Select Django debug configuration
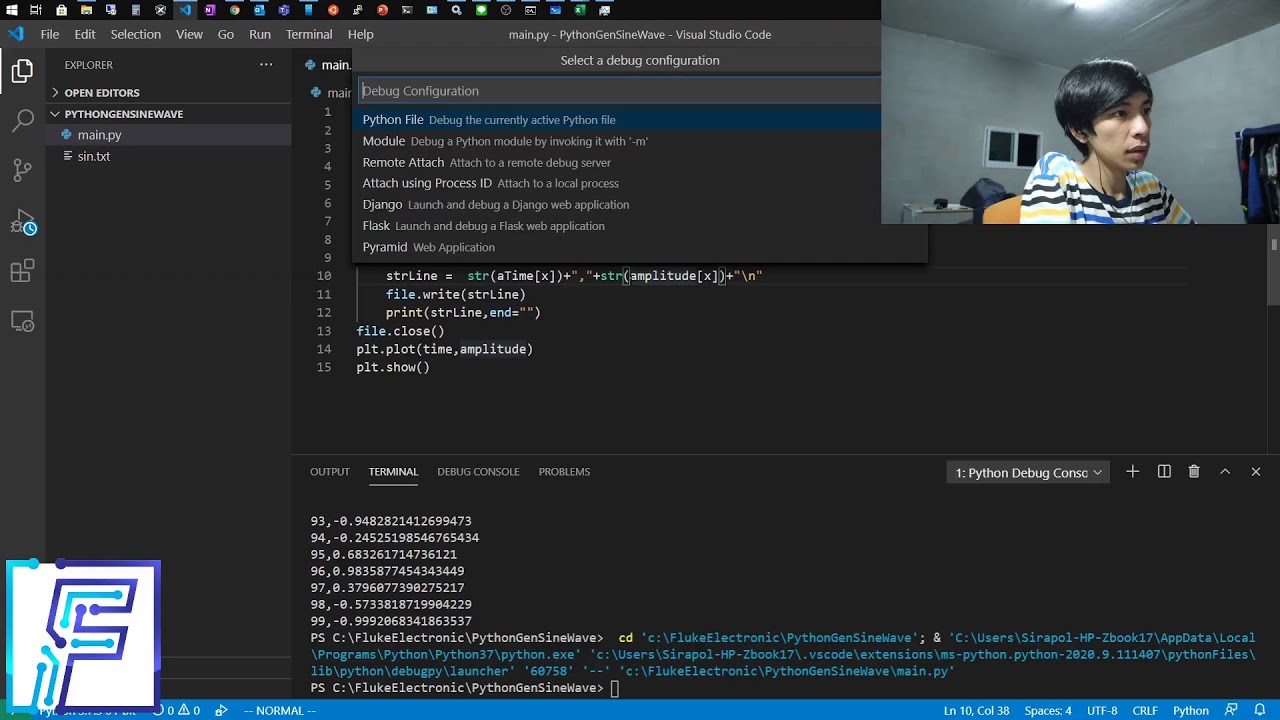This screenshot has height=720, width=1280. [x=640, y=204]
